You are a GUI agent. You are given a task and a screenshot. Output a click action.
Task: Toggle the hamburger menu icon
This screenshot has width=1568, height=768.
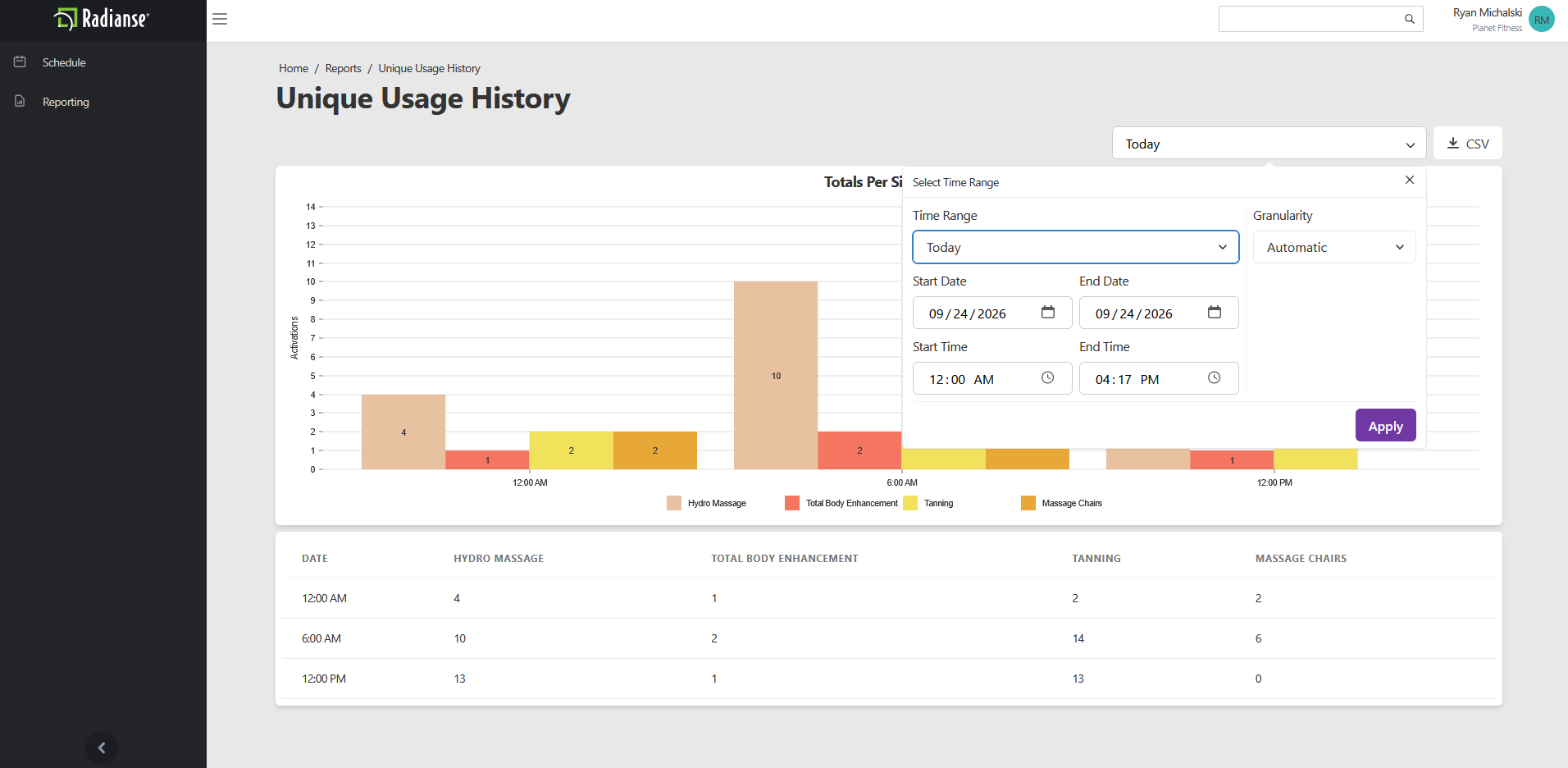(220, 19)
